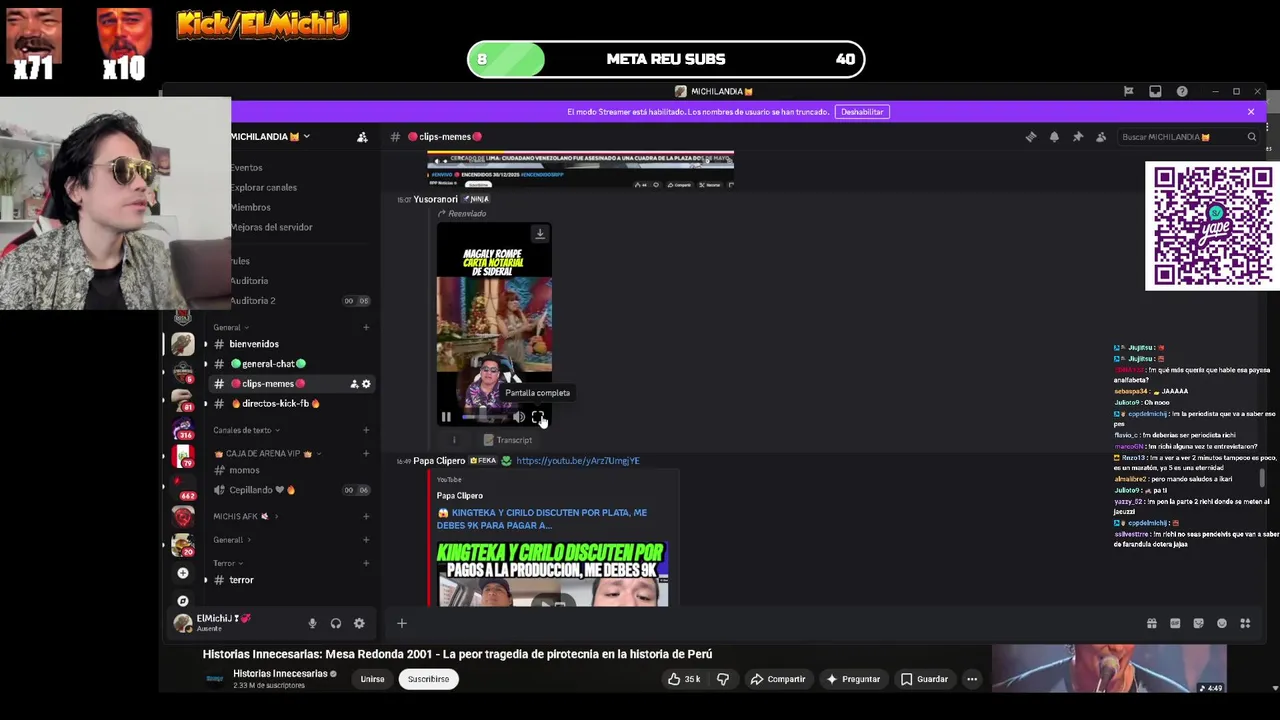This screenshot has width=1280, height=720.
Task: Like the YouTube video (35 k)
Action: click(685, 679)
